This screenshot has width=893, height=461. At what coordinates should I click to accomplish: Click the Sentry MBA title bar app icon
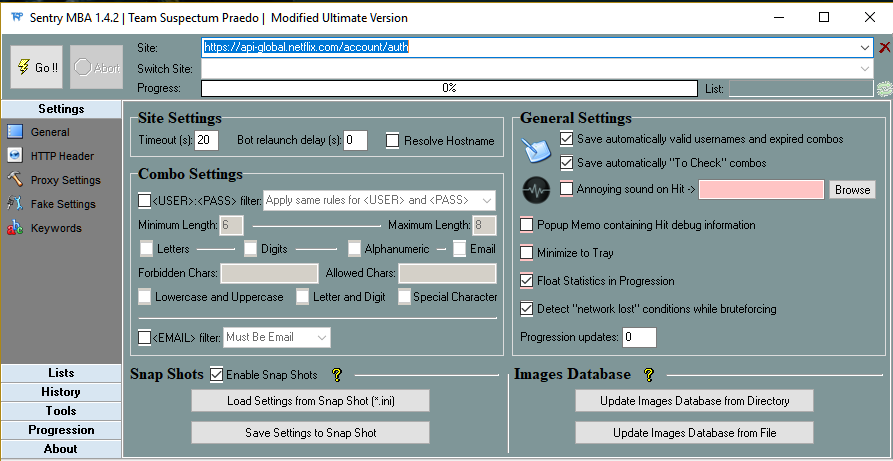(17, 17)
